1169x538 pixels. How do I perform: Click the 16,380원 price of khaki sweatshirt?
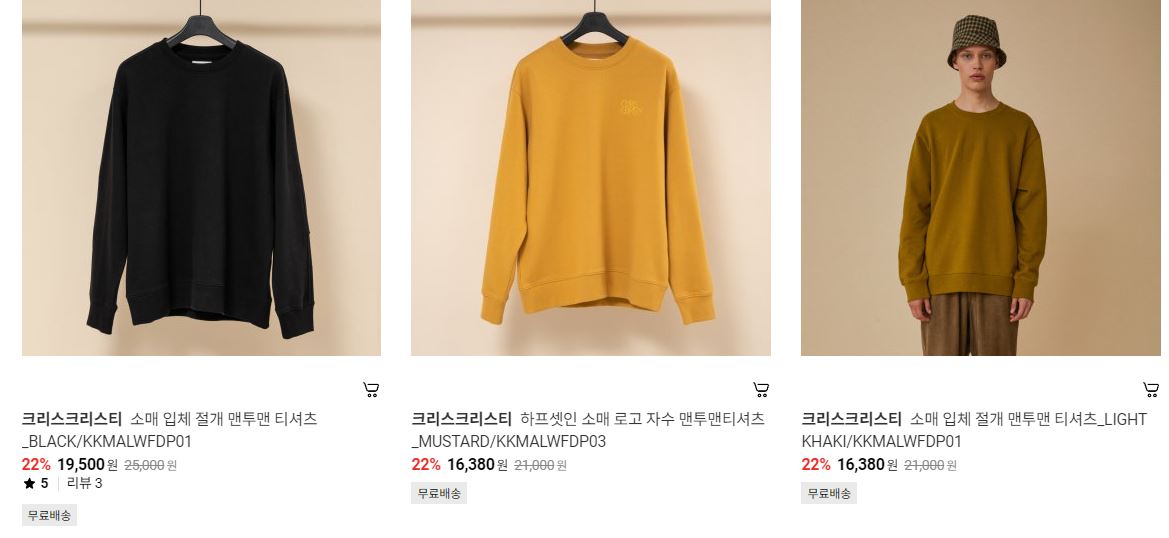point(867,465)
